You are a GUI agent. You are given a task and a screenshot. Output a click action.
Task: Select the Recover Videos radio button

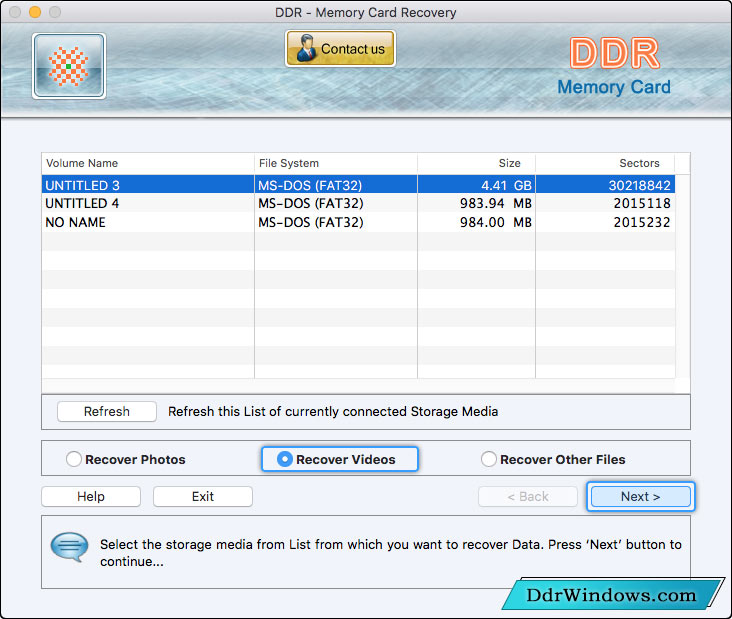[x=285, y=459]
